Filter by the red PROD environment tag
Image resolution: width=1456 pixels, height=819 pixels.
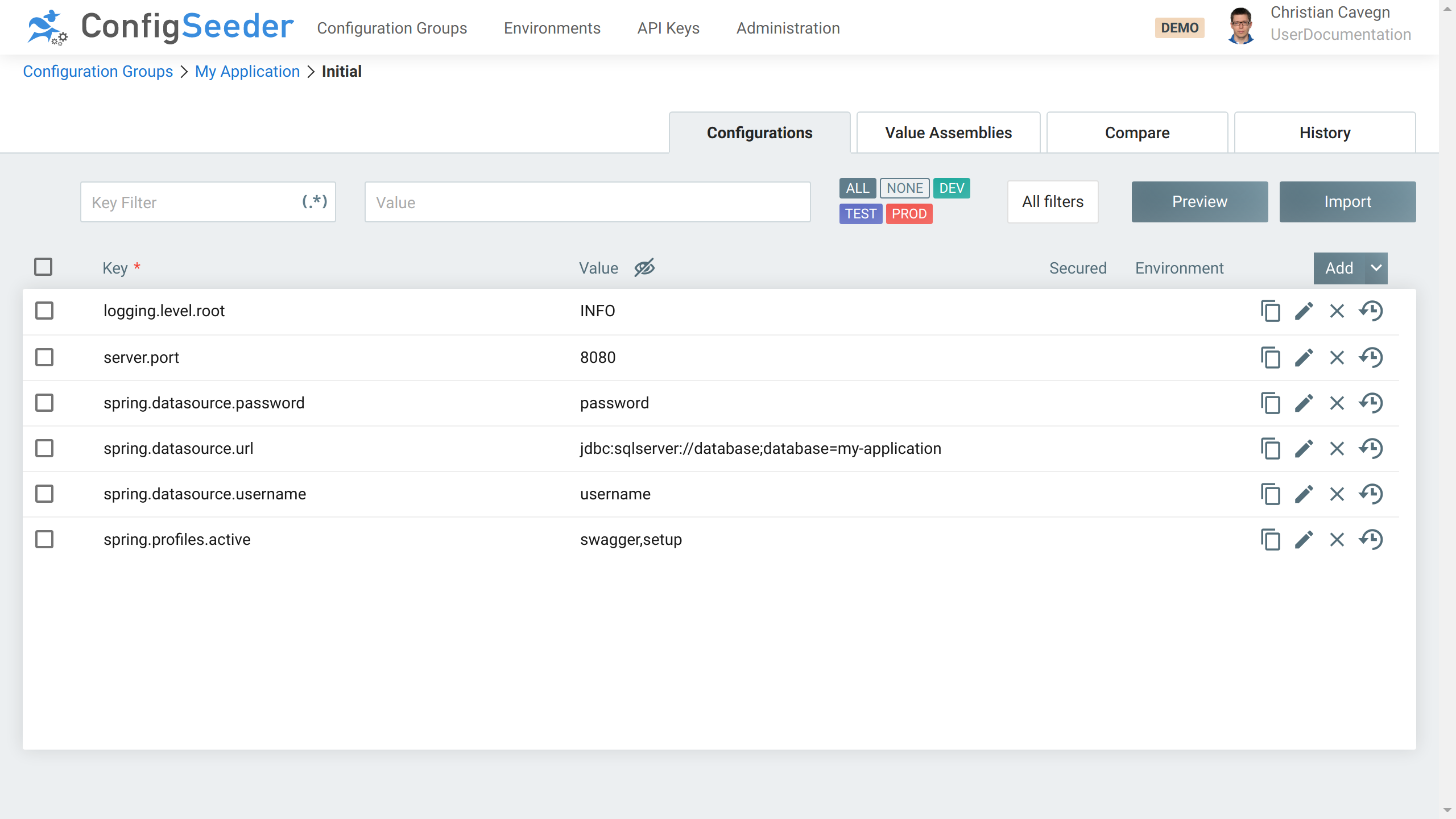pos(909,214)
